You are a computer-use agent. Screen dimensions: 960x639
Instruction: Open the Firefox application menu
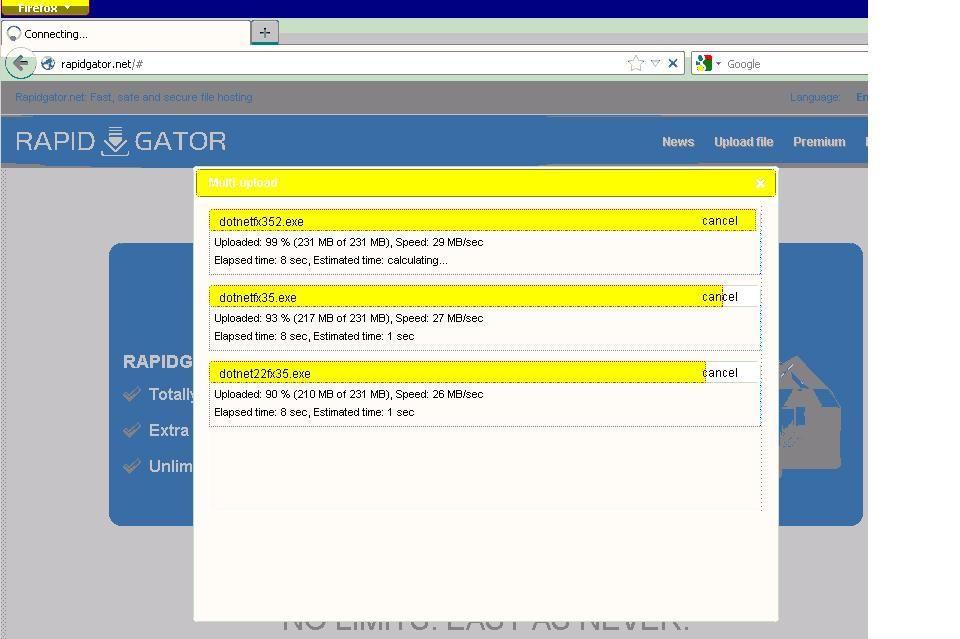coord(45,7)
